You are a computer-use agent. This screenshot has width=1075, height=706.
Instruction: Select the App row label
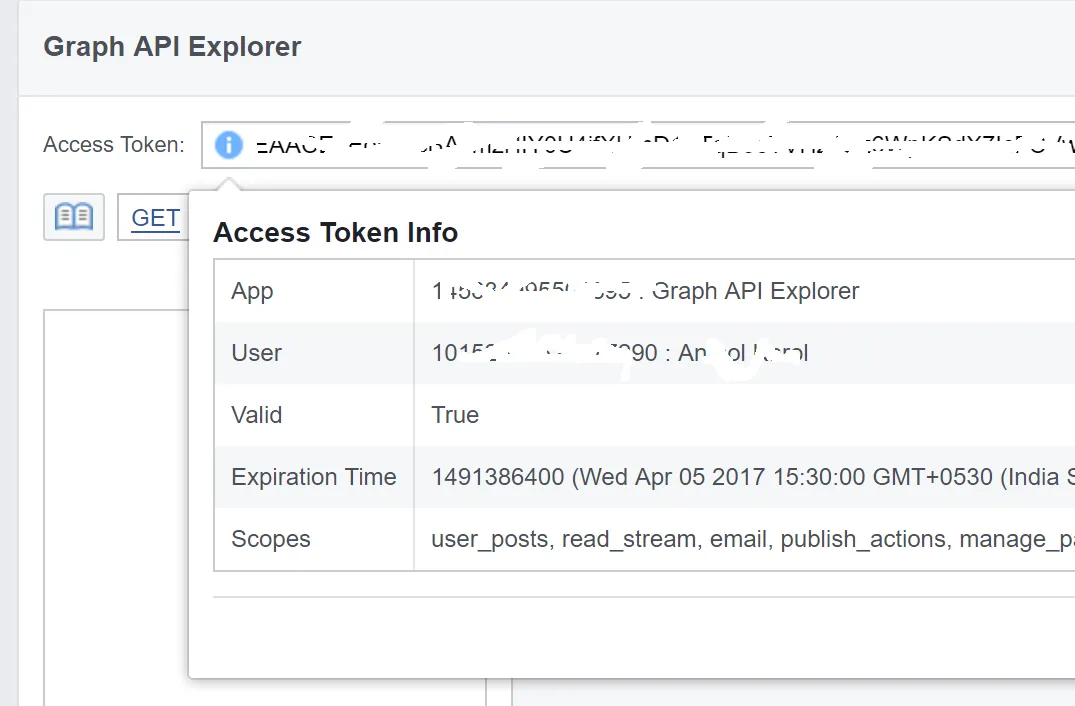[x=252, y=291]
